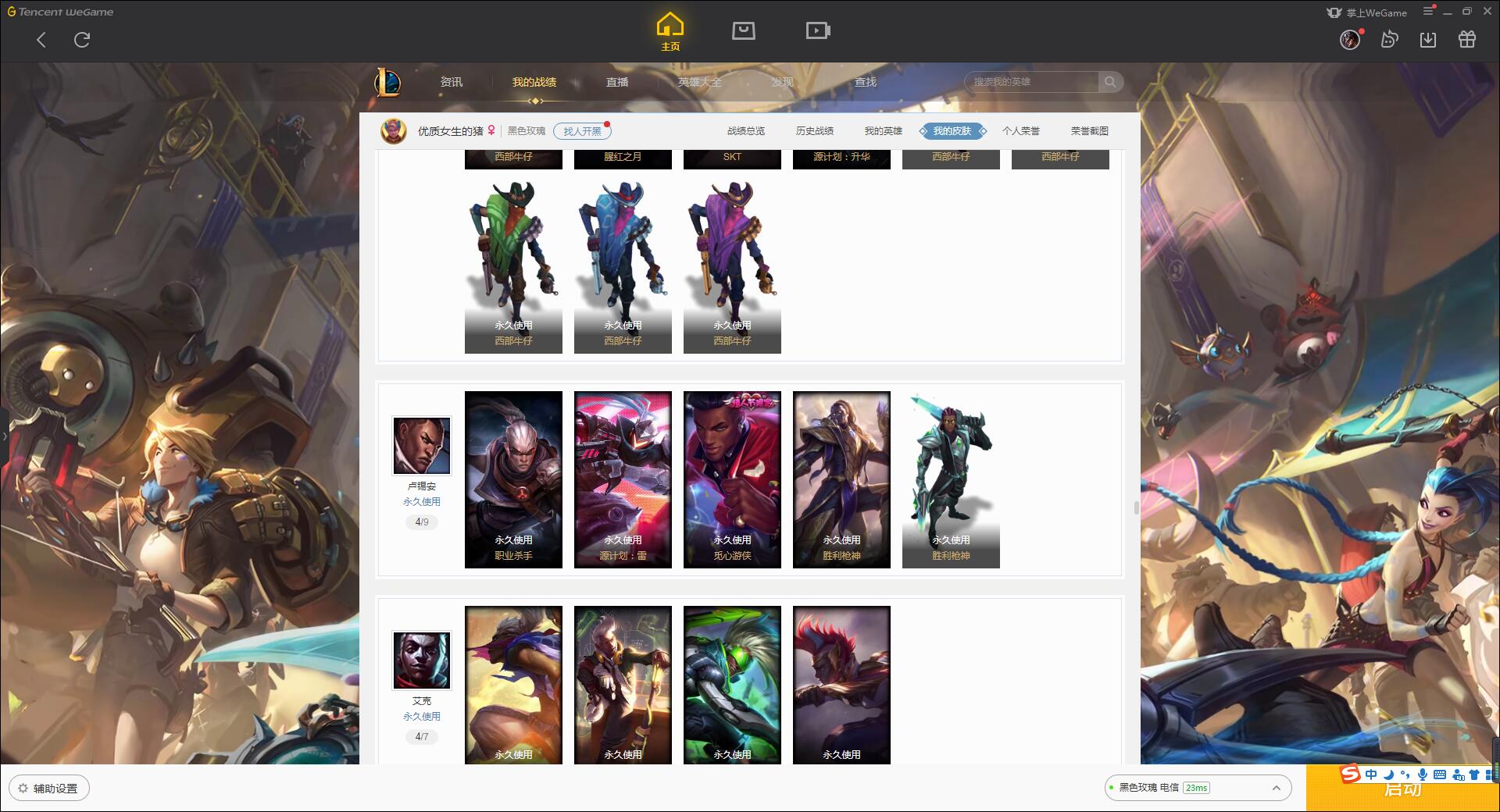Click the punctuation icon in IME toolbar
1500x812 pixels.
click(x=1405, y=775)
